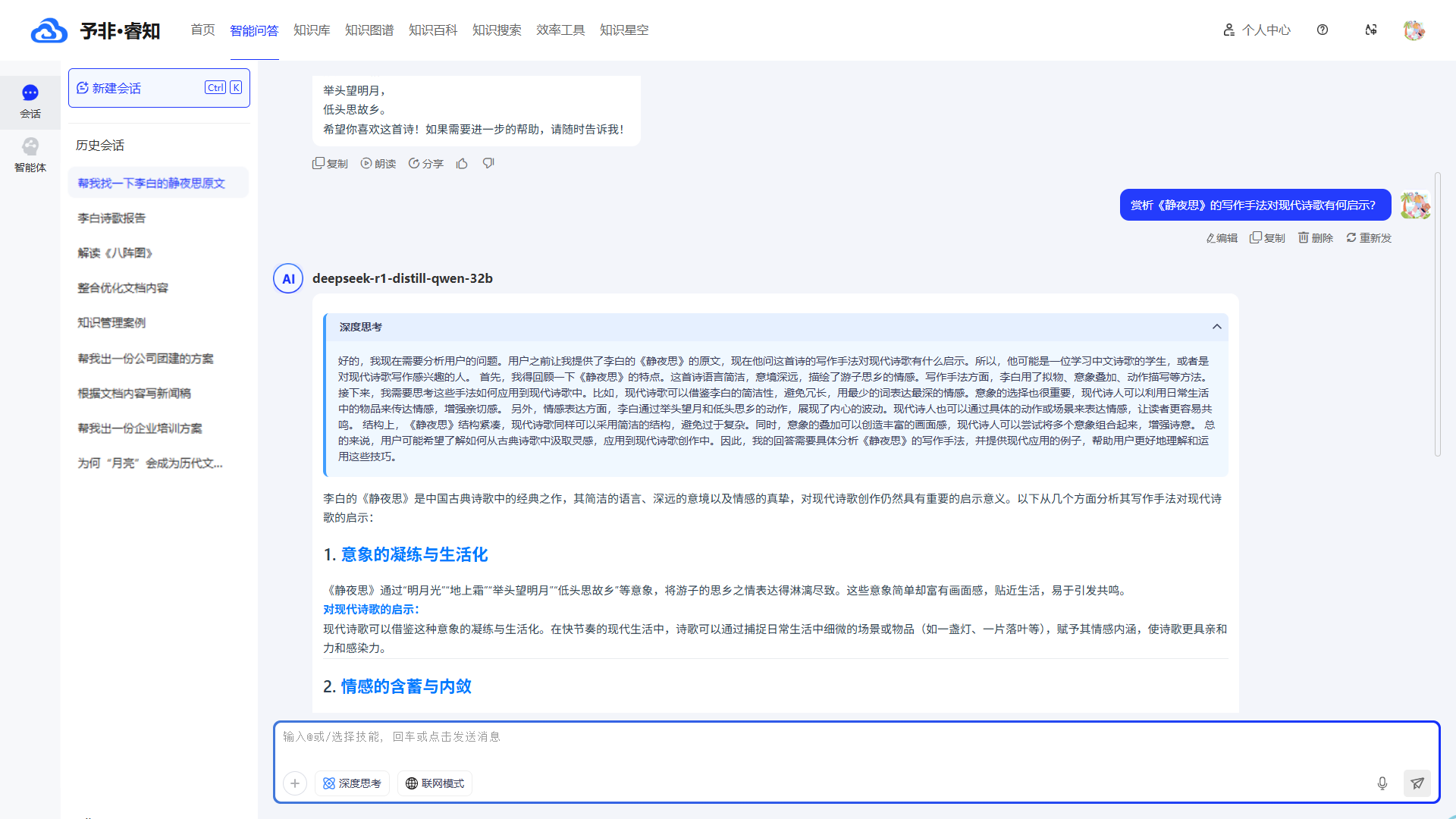Collapse the 深度思考 reasoning section
The image size is (1456, 819).
pyautogui.click(x=1216, y=327)
